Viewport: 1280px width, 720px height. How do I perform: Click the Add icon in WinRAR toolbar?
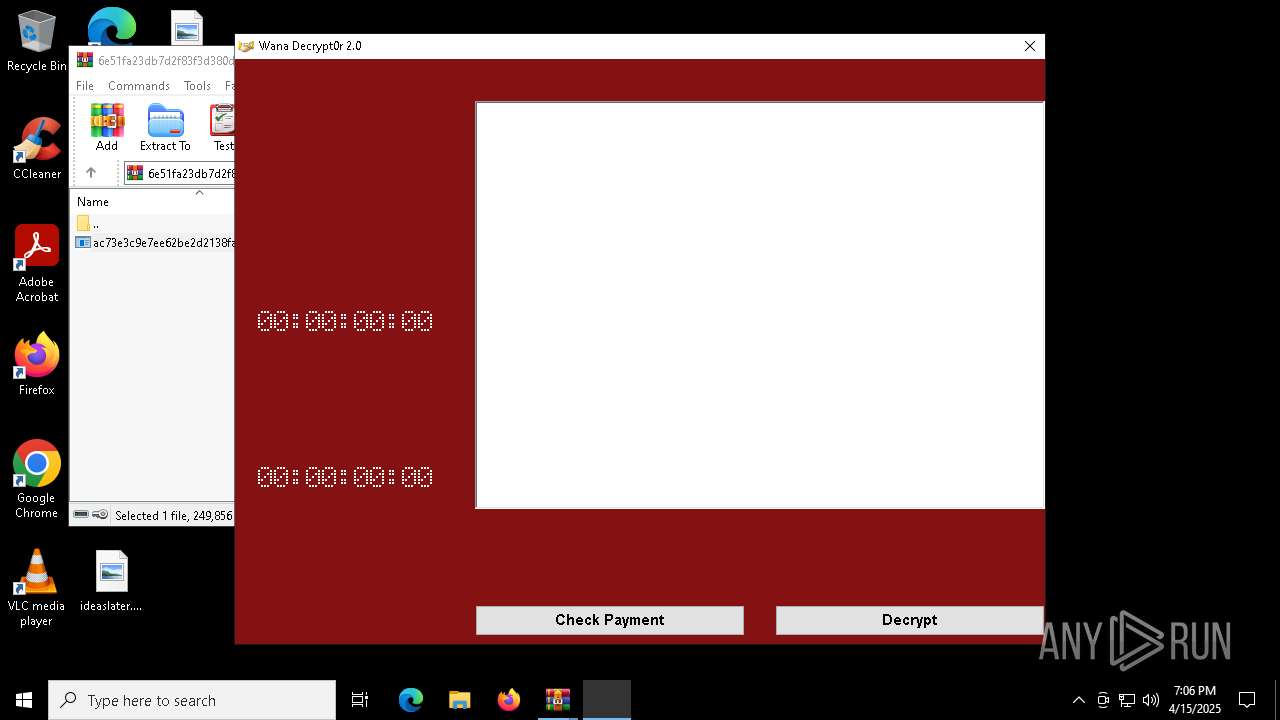(x=107, y=127)
